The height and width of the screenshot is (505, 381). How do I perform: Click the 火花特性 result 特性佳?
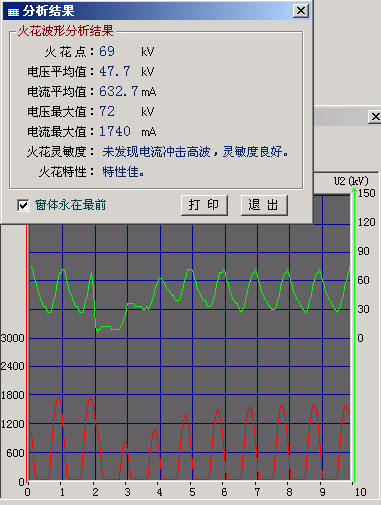123,172
